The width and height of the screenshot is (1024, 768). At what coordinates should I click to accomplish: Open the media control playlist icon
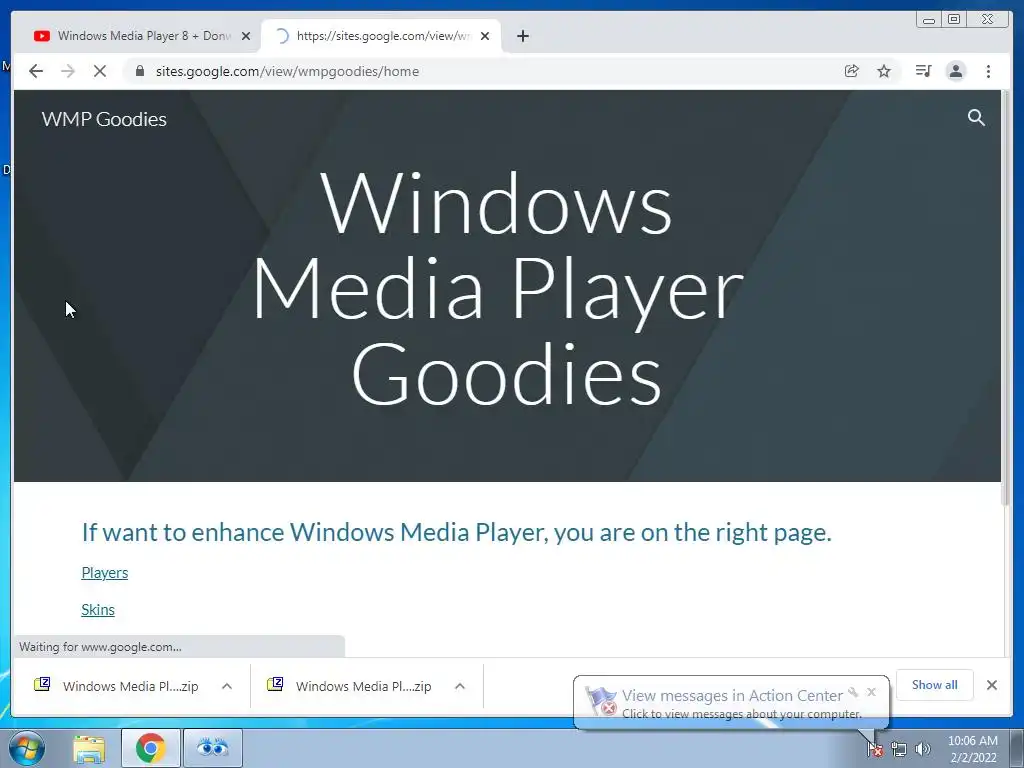[x=923, y=71]
